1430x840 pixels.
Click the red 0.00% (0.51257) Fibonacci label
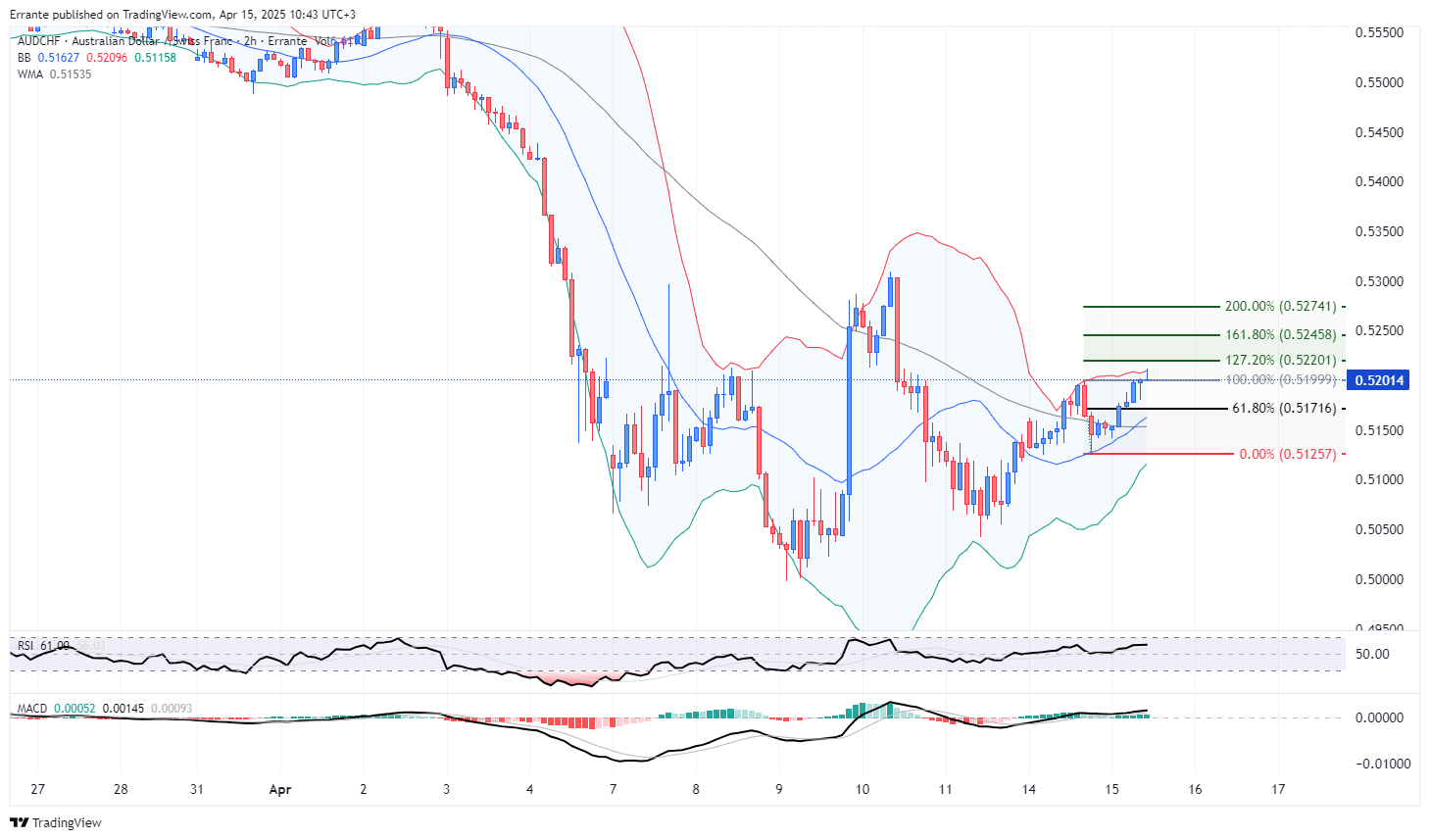coord(1287,454)
